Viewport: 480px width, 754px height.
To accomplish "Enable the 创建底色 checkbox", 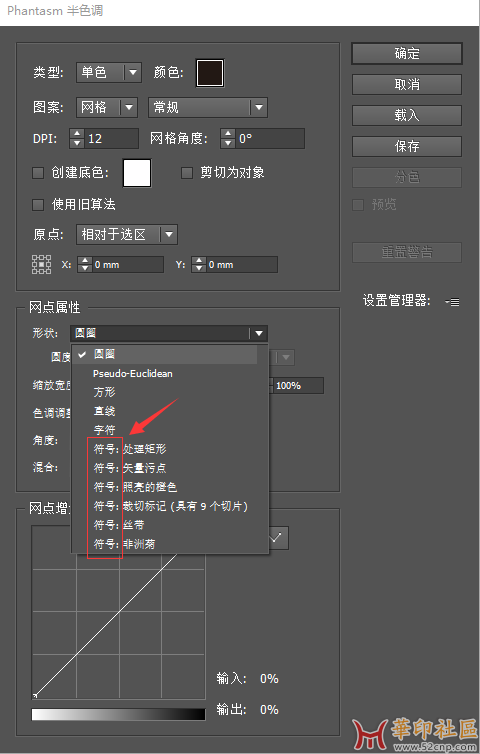I will (x=38, y=173).
